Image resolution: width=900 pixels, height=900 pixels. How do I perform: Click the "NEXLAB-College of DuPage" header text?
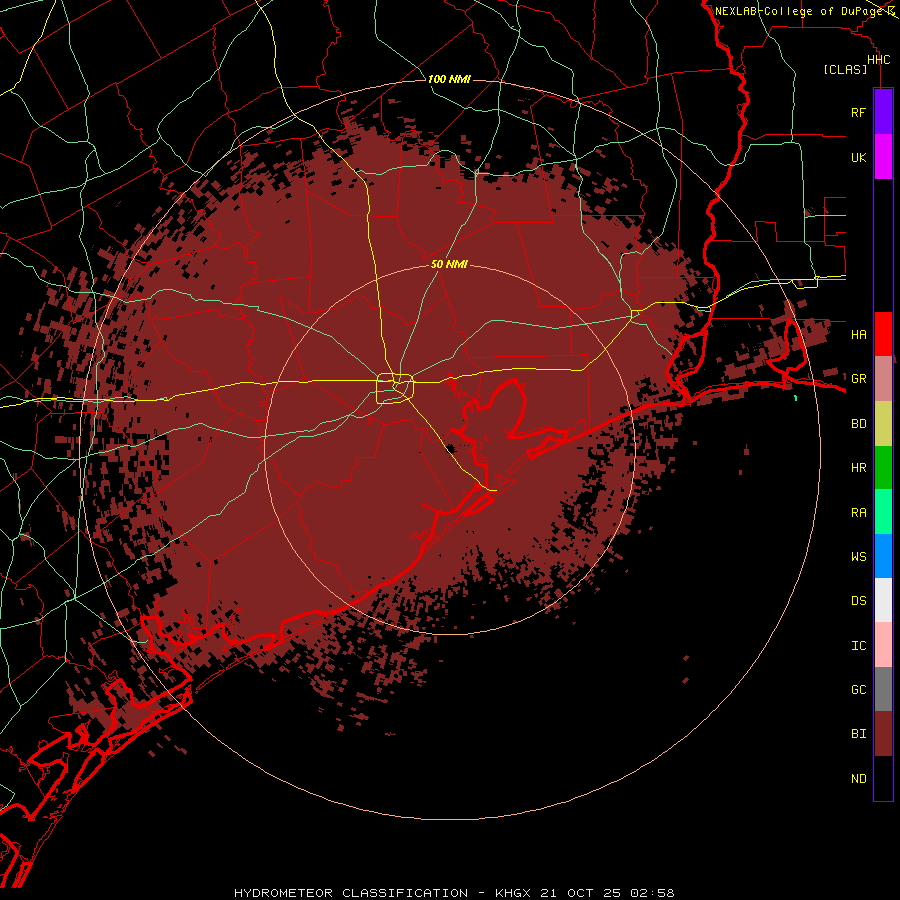pos(798,11)
